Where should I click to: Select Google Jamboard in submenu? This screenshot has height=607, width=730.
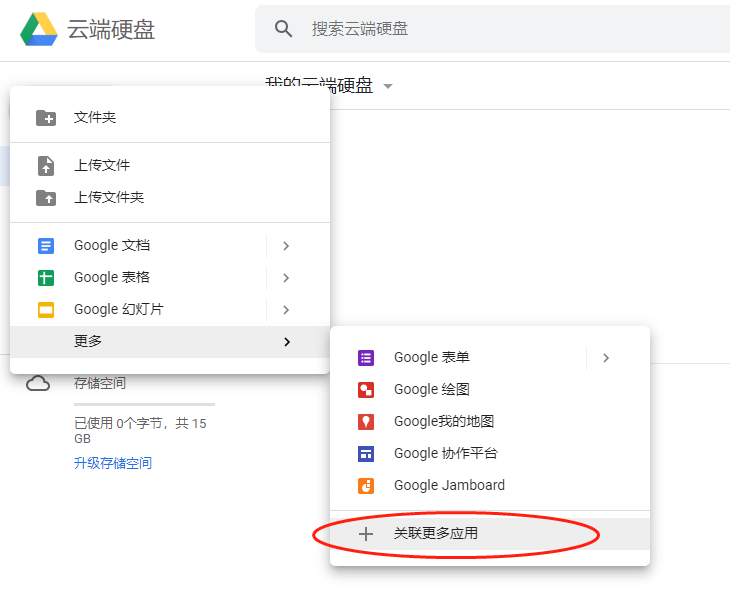490,486
